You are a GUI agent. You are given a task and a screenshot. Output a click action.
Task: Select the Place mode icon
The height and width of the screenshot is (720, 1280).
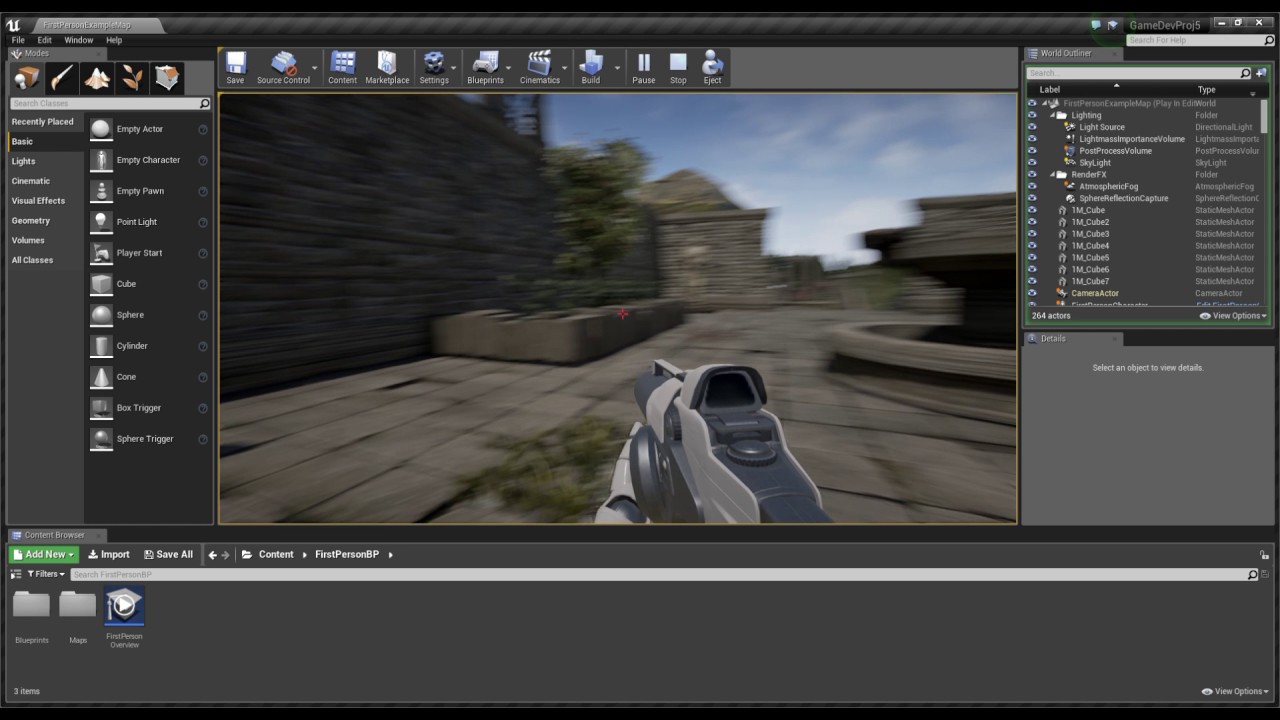pos(27,77)
